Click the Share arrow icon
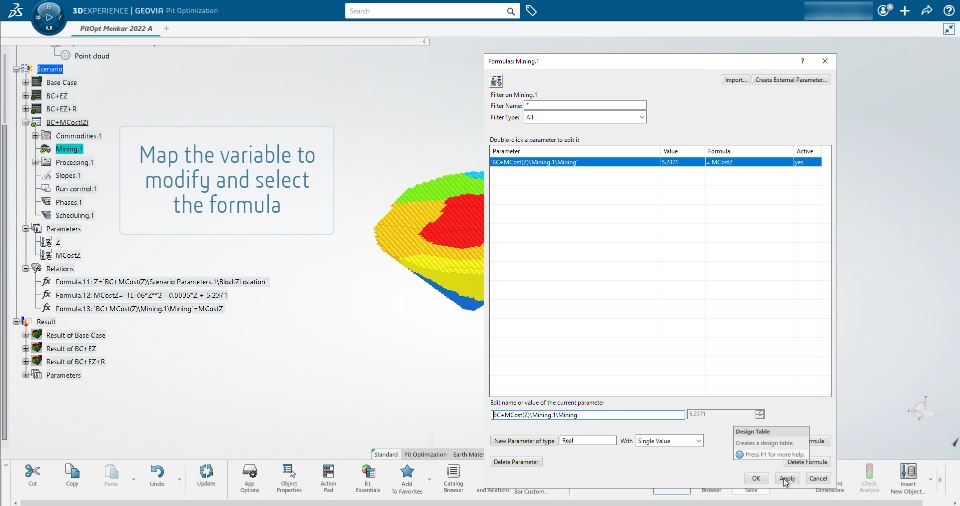The width and height of the screenshot is (960, 506). coord(927,10)
